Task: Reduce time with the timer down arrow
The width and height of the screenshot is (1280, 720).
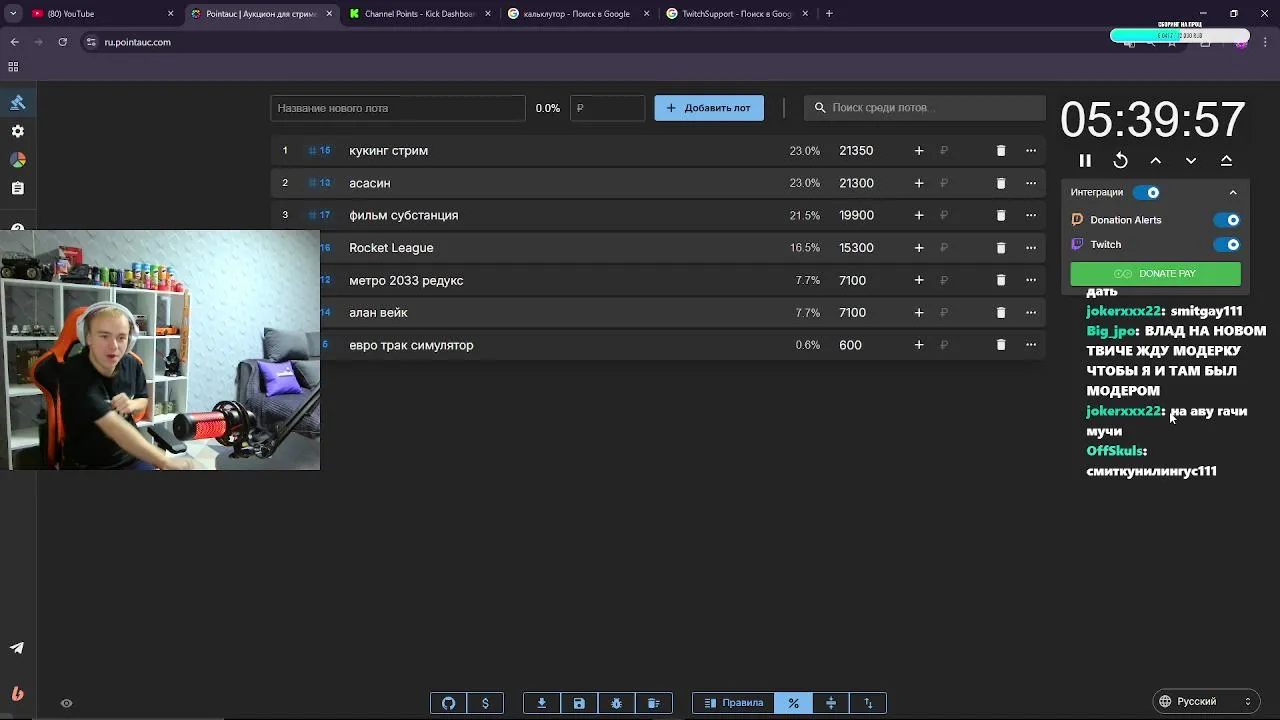Action: [x=1191, y=161]
